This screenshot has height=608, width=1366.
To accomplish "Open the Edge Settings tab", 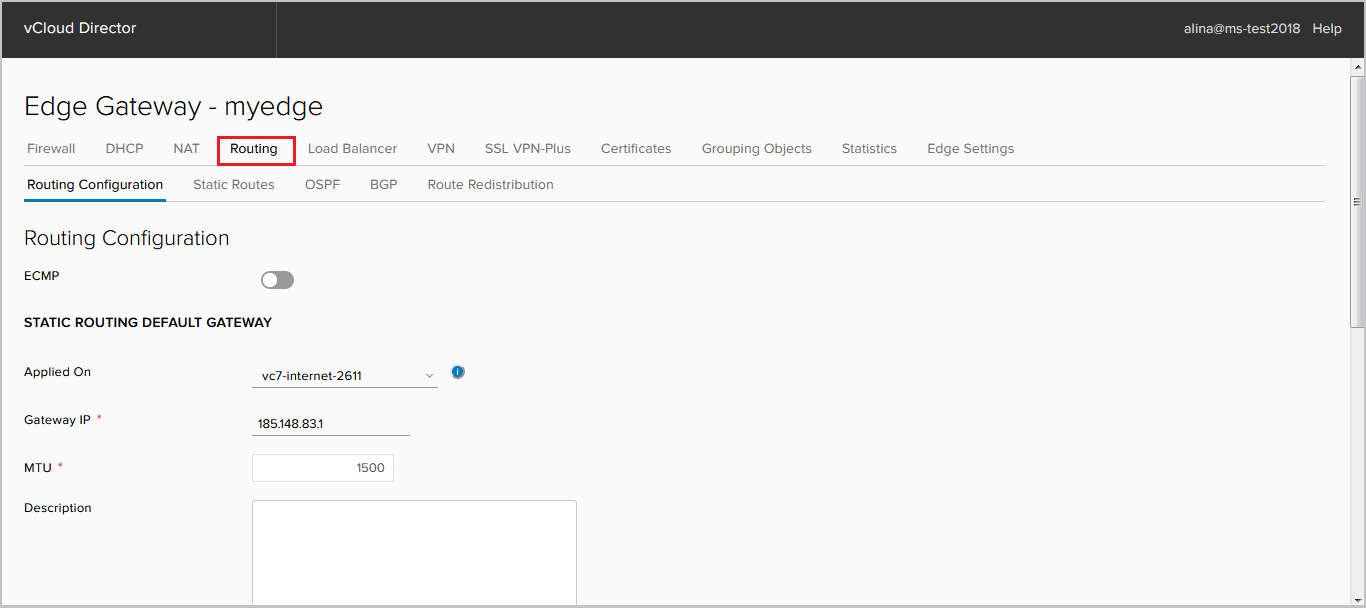I will 970,149.
